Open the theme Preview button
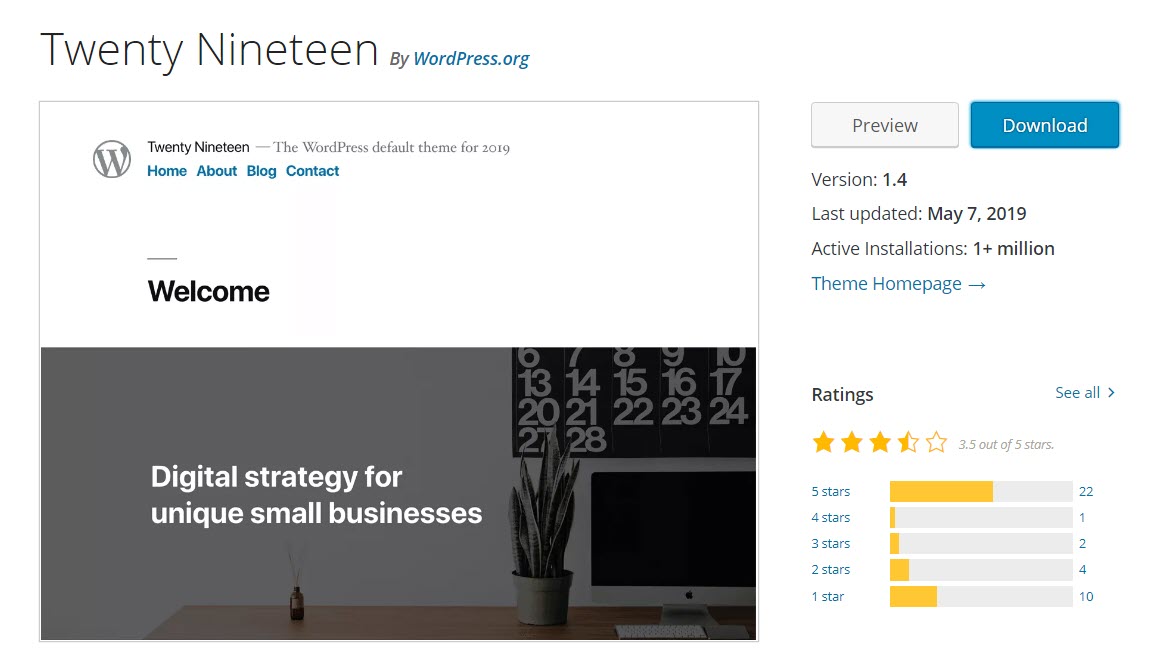Screen dimensions: 1149x668 (884, 125)
